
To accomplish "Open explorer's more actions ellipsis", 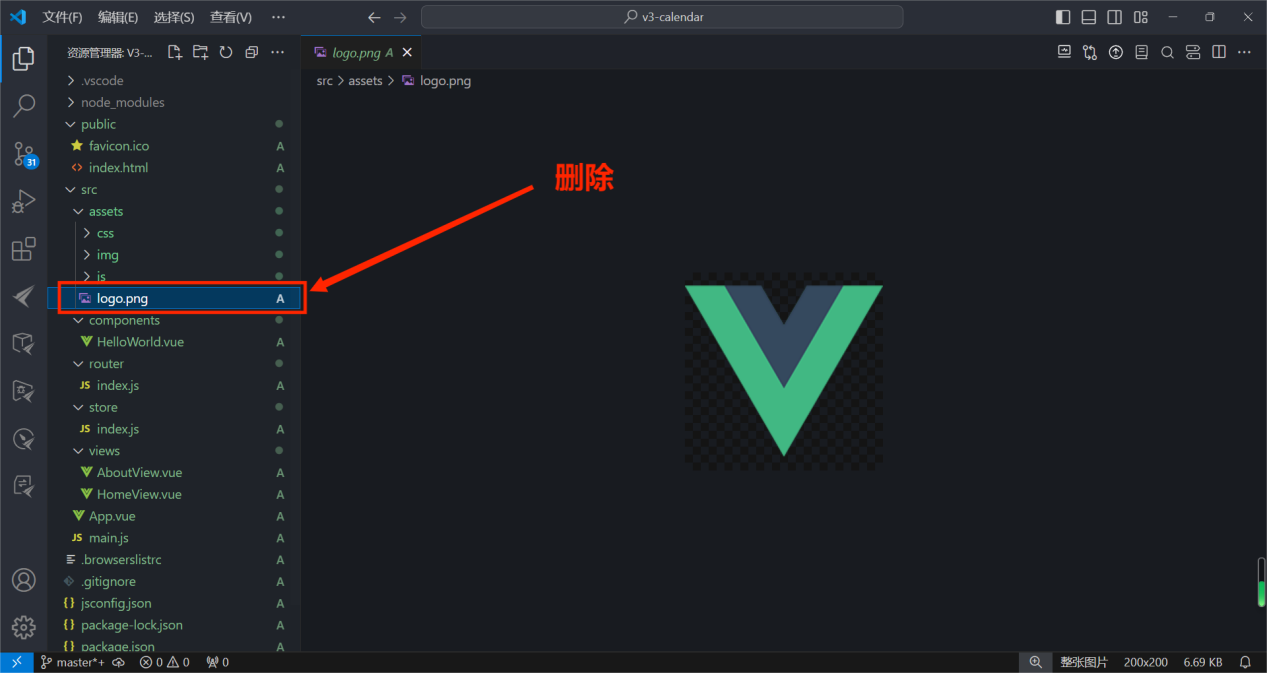I will tap(278, 52).
